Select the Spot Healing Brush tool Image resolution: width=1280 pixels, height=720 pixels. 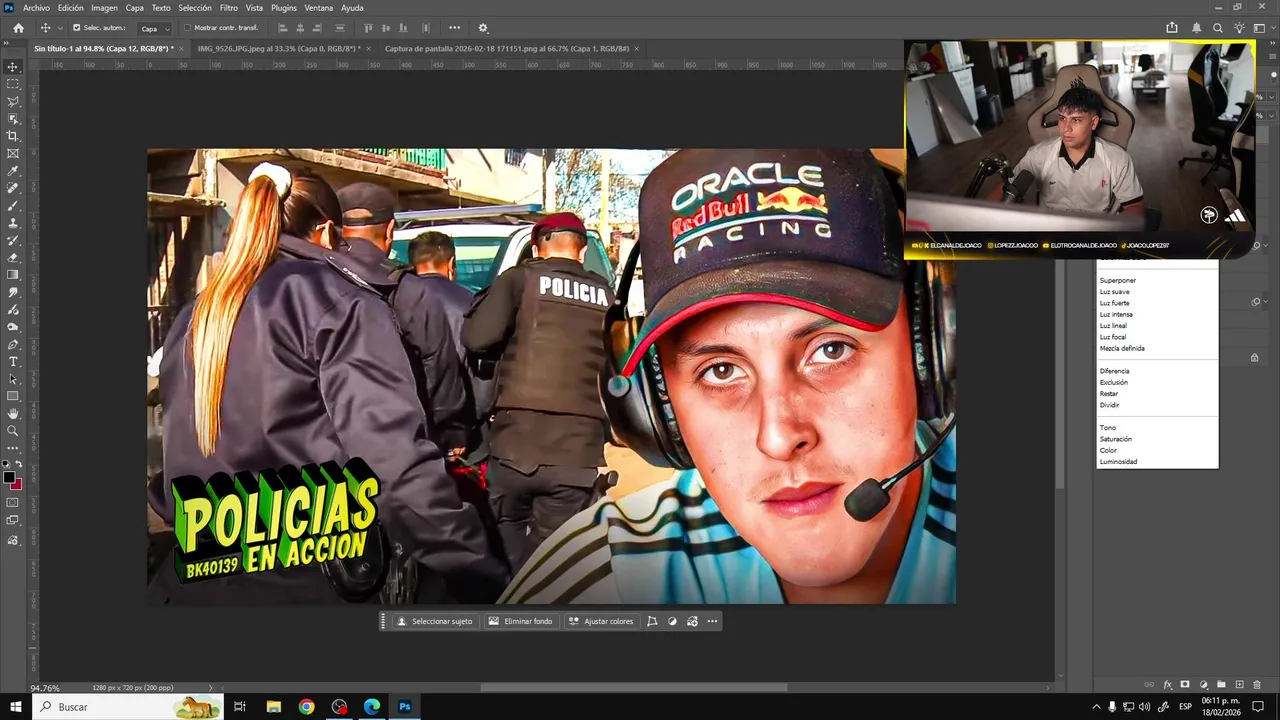coord(13,188)
